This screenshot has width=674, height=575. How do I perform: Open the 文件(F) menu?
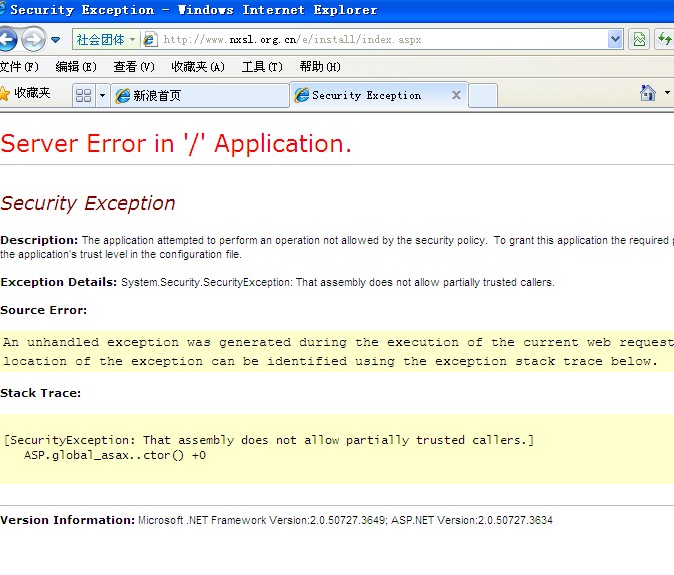click(19, 67)
